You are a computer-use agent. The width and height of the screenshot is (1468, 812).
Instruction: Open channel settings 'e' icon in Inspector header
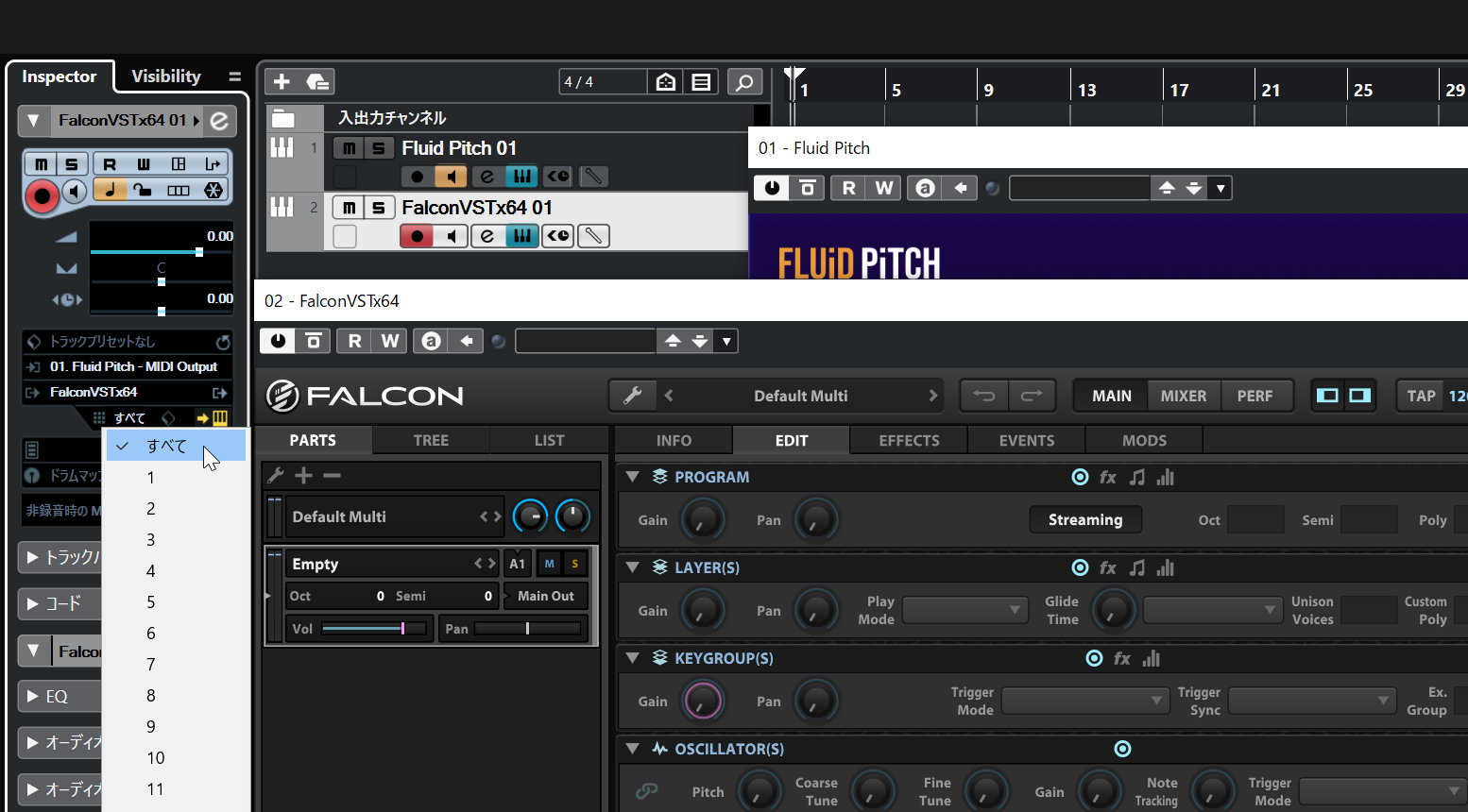click(219, 121)
